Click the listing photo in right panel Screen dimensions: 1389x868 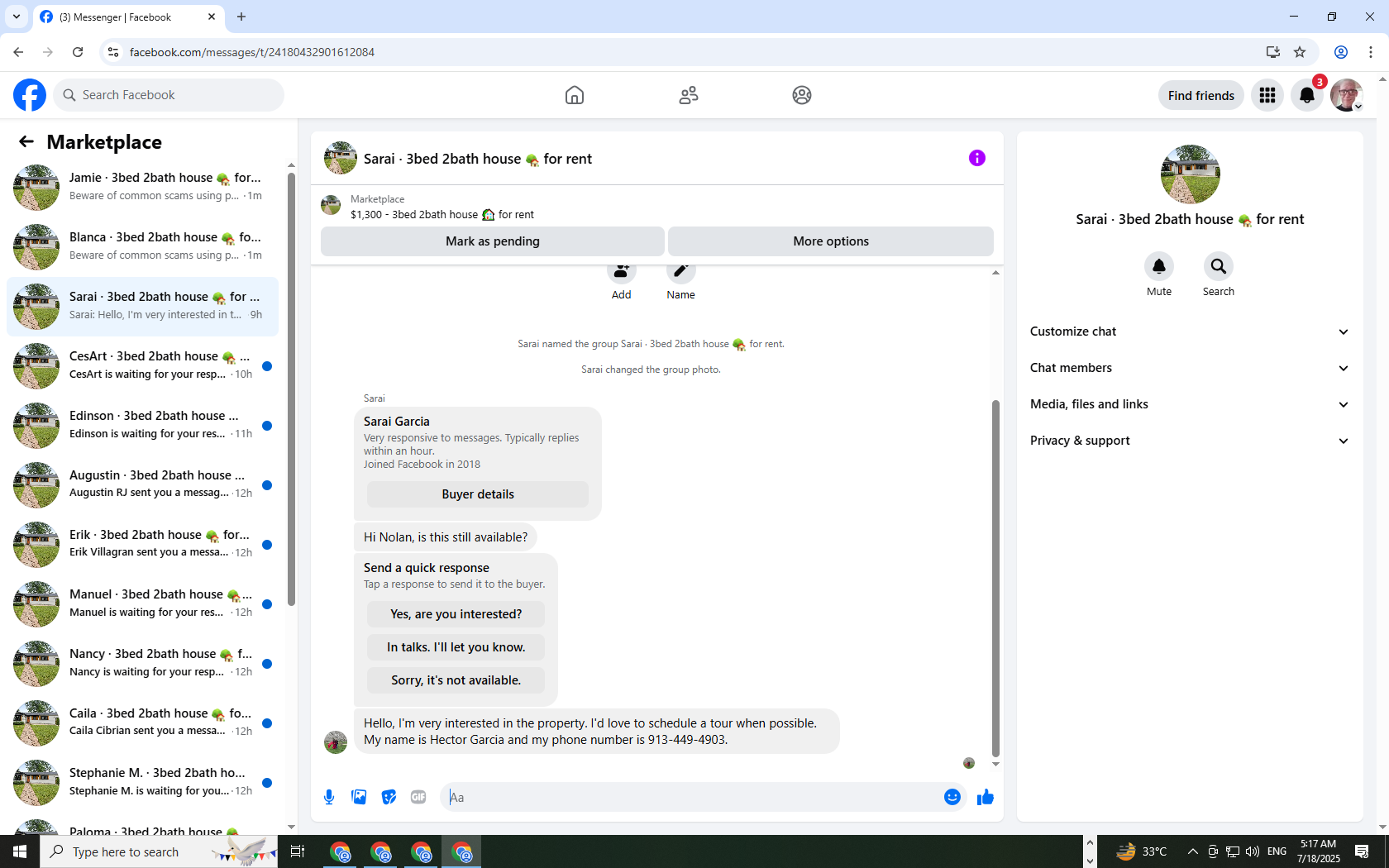(x=1190, y=174)
